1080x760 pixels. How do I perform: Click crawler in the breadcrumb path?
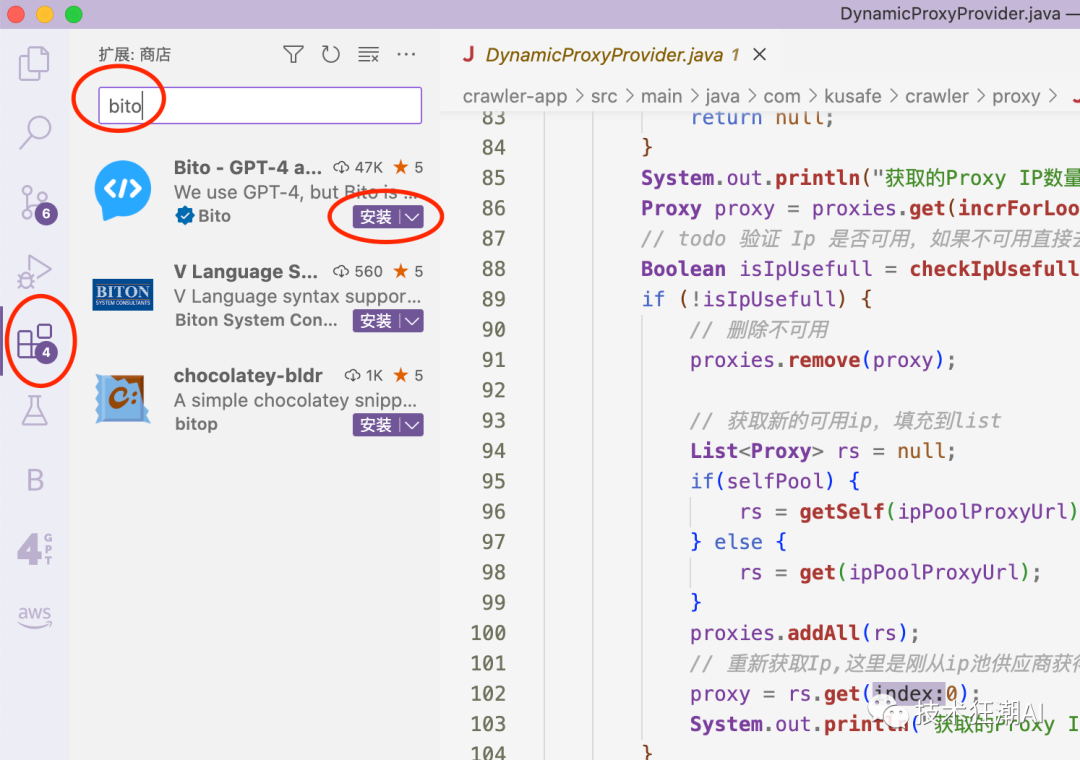pos(937,96)
